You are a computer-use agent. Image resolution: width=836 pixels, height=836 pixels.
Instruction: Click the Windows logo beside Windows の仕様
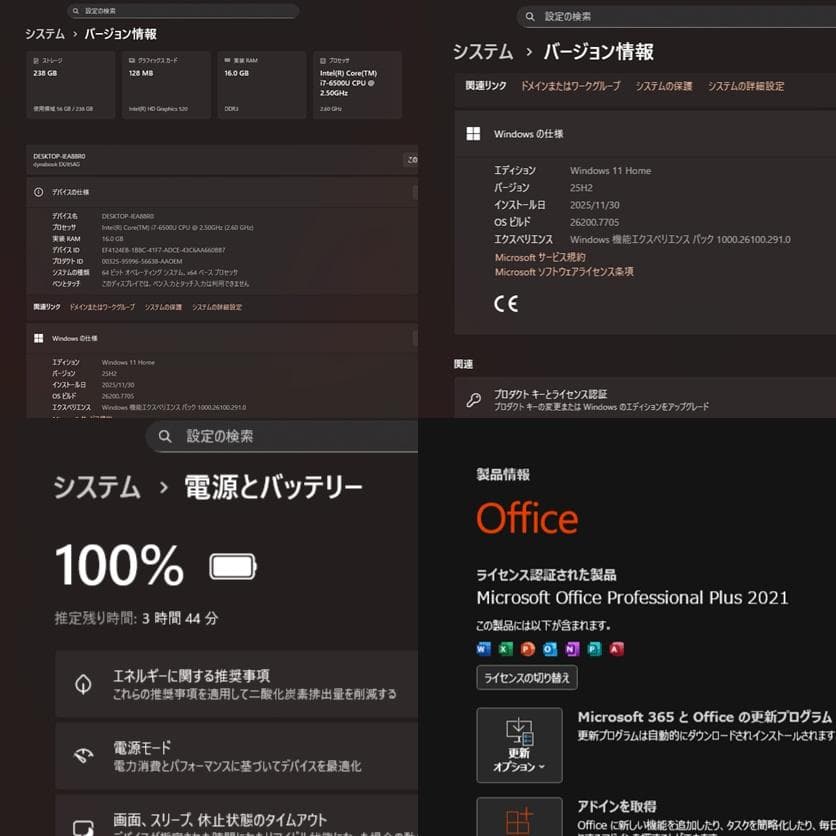click(473, 132)
